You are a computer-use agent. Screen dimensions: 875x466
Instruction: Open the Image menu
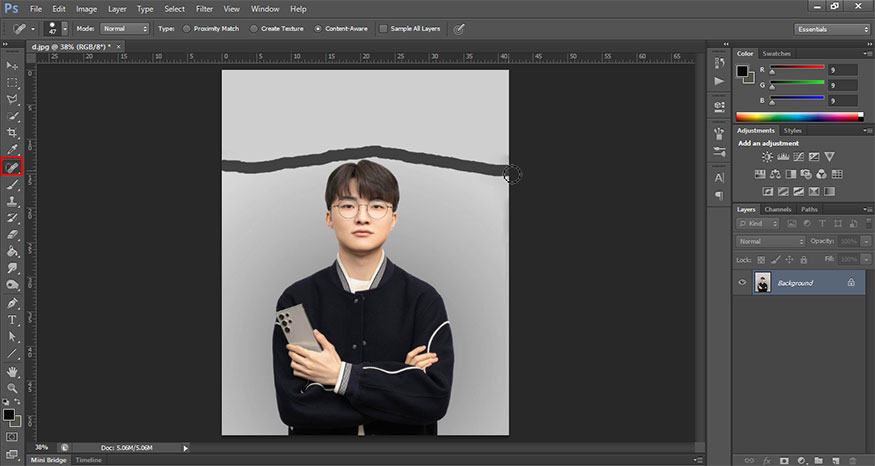(x=86, y=9)
